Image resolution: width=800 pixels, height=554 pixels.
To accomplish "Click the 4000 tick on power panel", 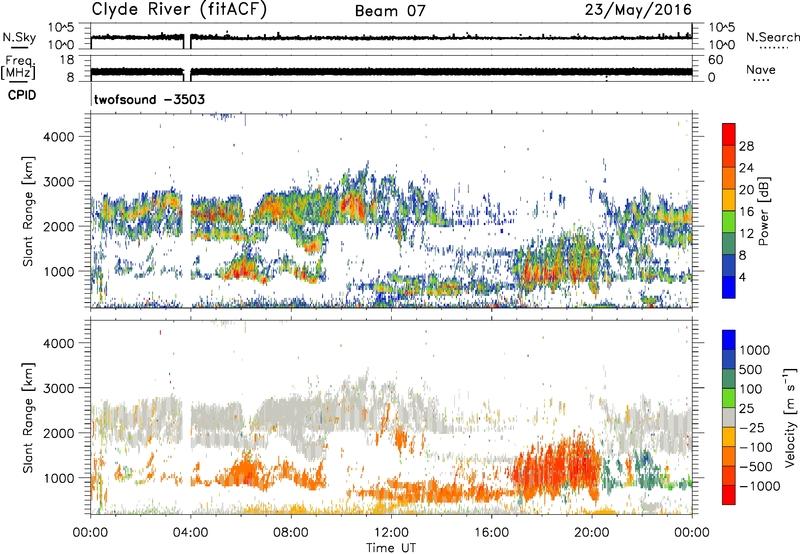I will [x=58, y=137].
